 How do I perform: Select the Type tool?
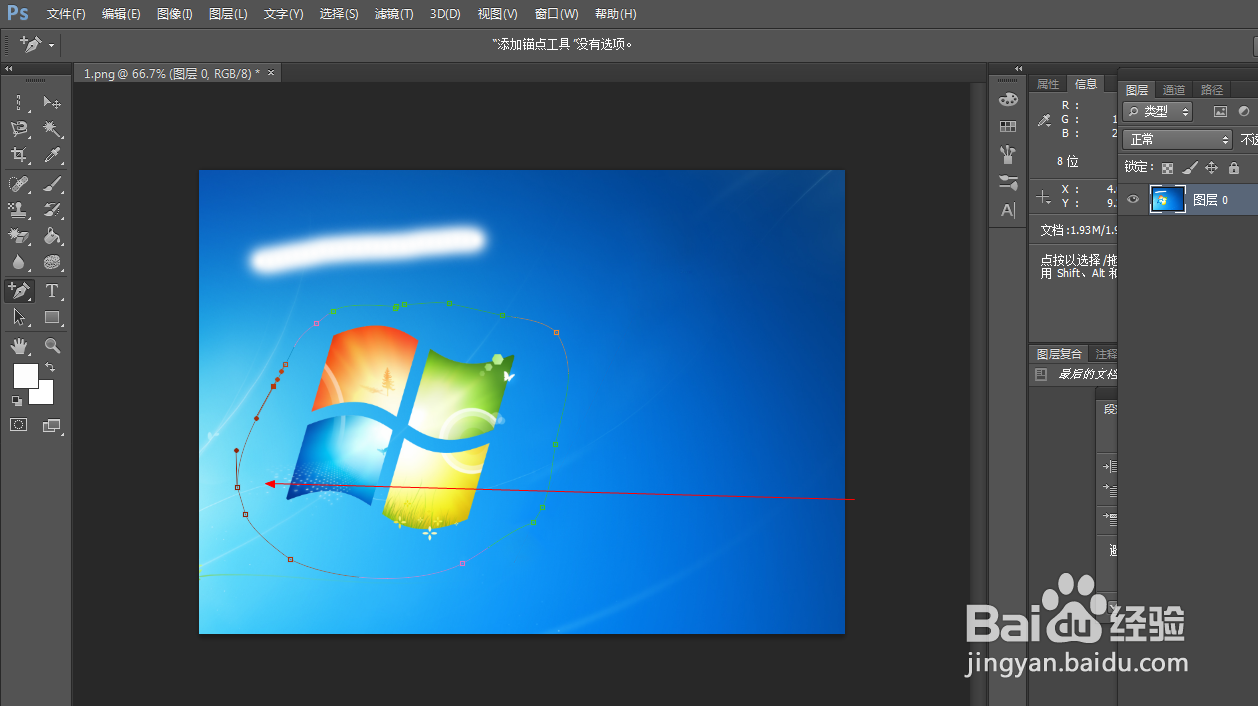click(52, 291)
